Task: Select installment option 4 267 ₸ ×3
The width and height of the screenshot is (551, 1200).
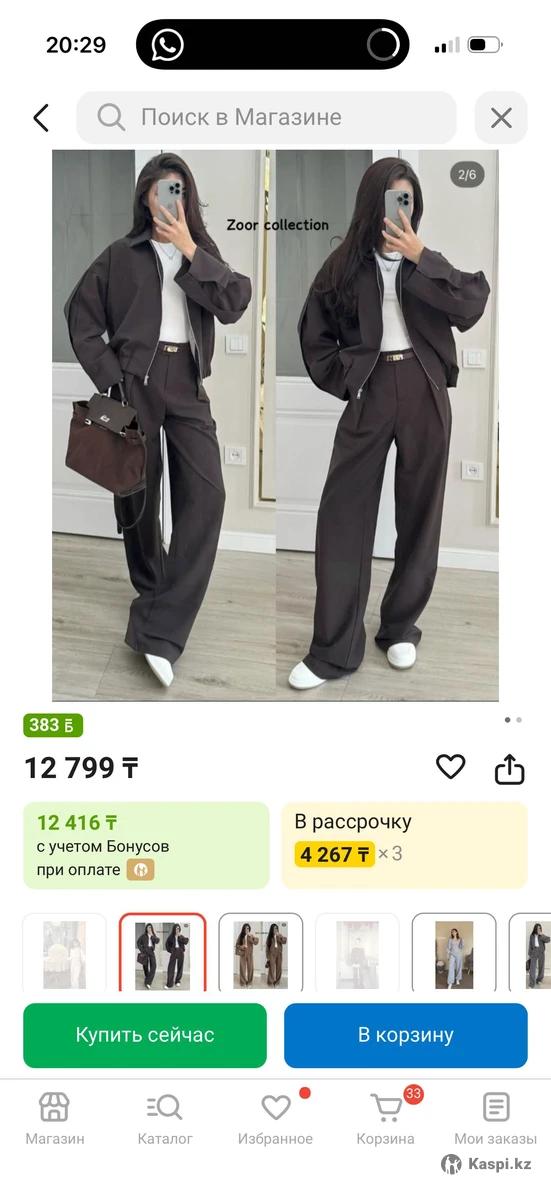Action: click(404, 845)
